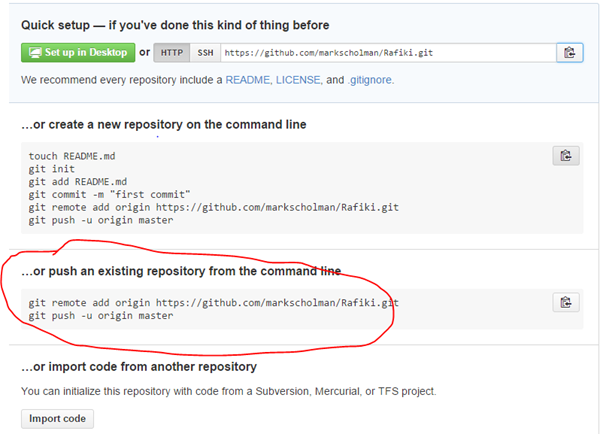Click the 'git commit -m first commit' line

click(x=109, y=195)
